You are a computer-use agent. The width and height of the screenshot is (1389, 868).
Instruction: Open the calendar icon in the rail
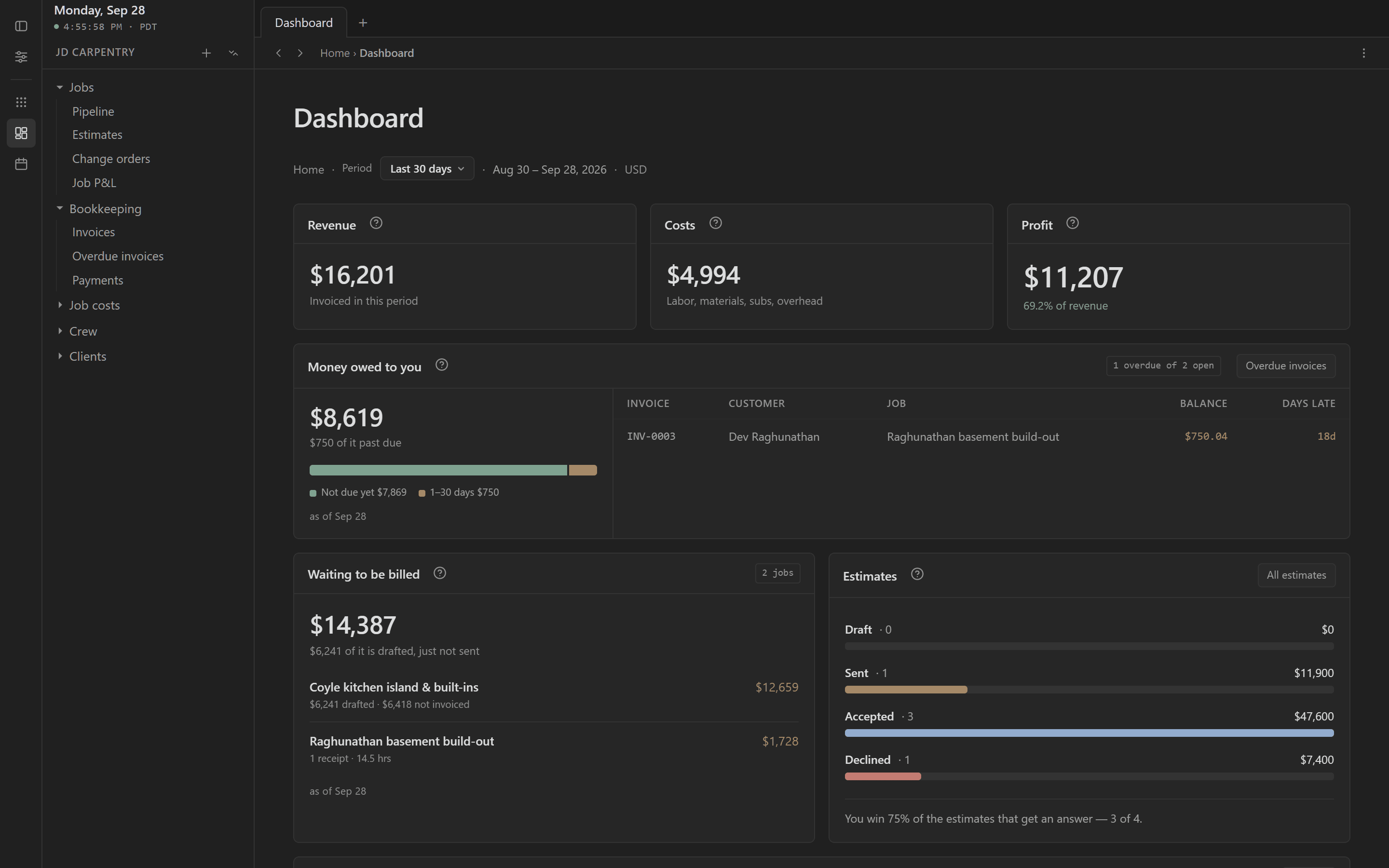pos(21,164)
